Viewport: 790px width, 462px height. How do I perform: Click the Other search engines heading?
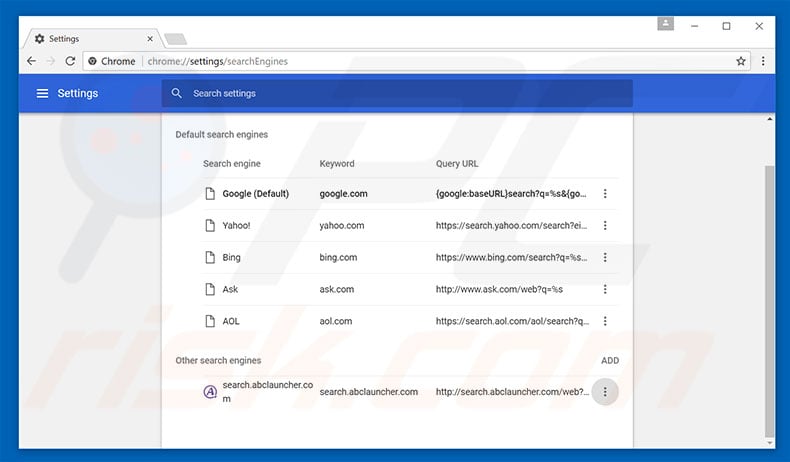218,360
